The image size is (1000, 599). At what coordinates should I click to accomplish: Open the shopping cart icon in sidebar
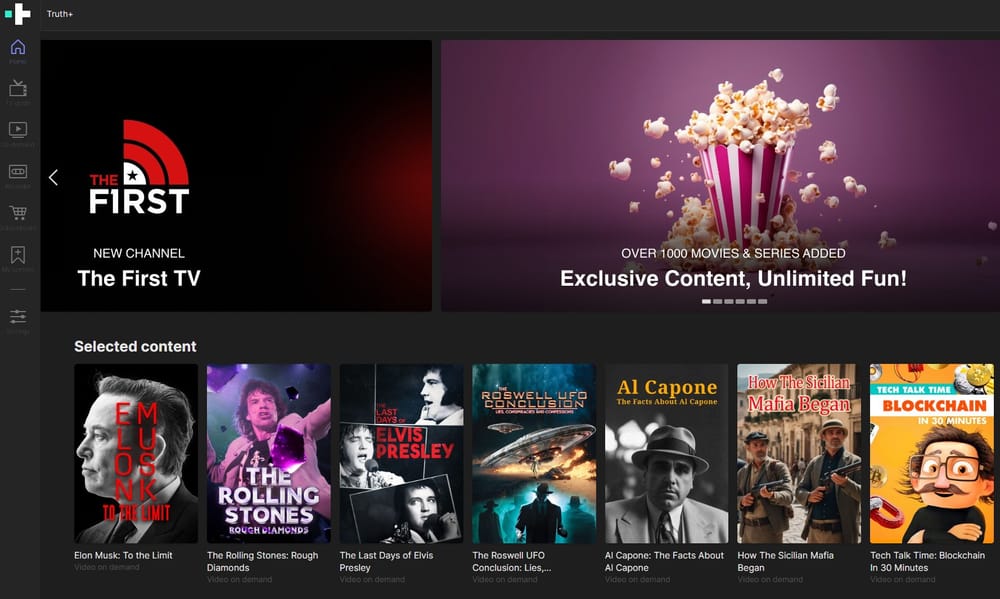[18, 212]
